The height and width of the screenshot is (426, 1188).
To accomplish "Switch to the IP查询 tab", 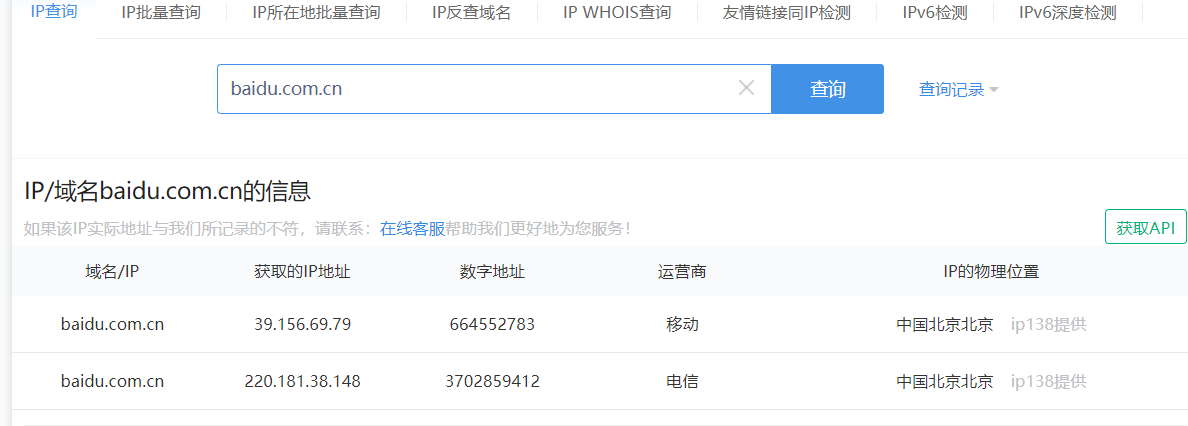I will coord(53,12).
